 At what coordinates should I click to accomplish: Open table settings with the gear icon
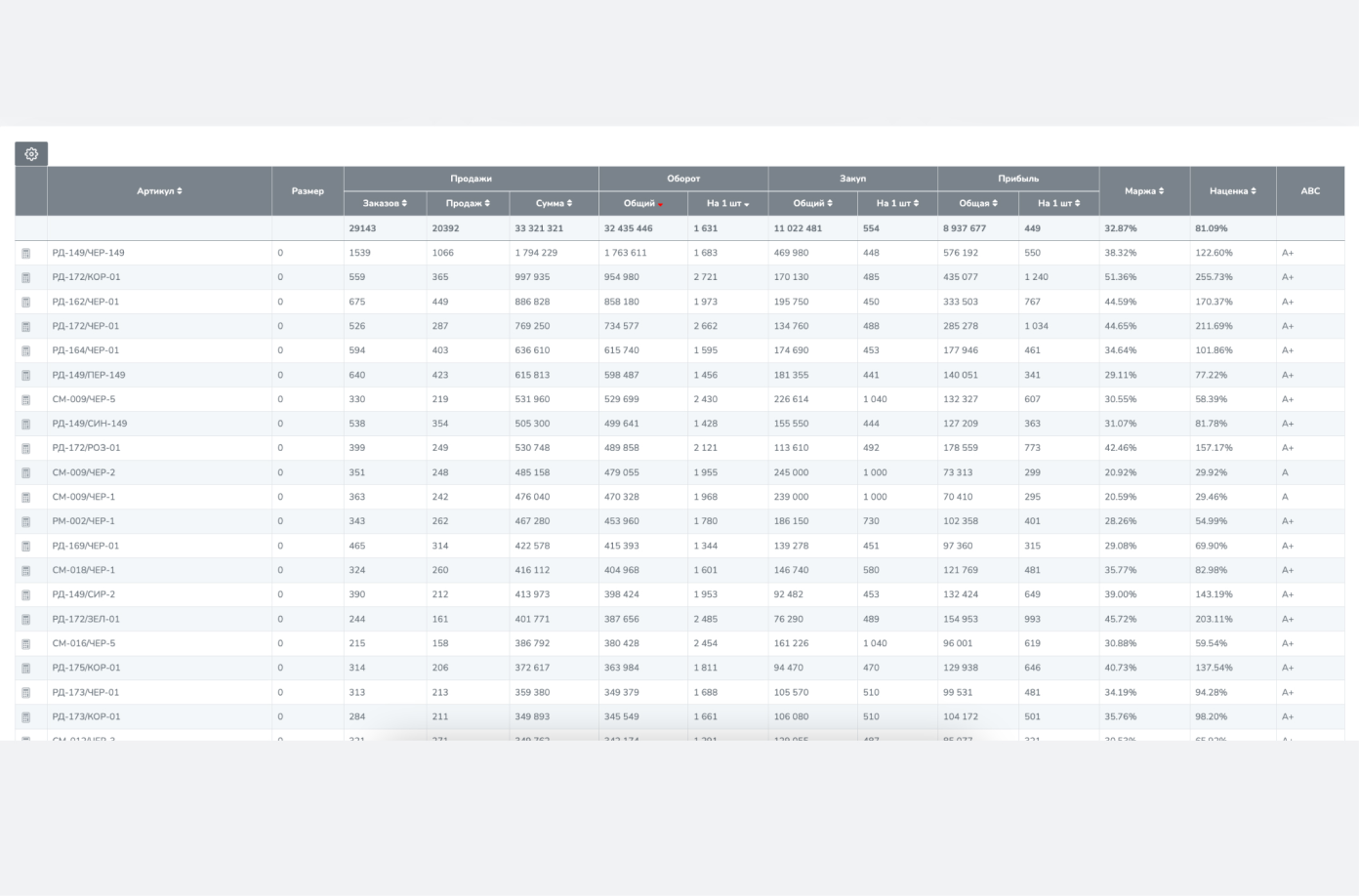31,154
